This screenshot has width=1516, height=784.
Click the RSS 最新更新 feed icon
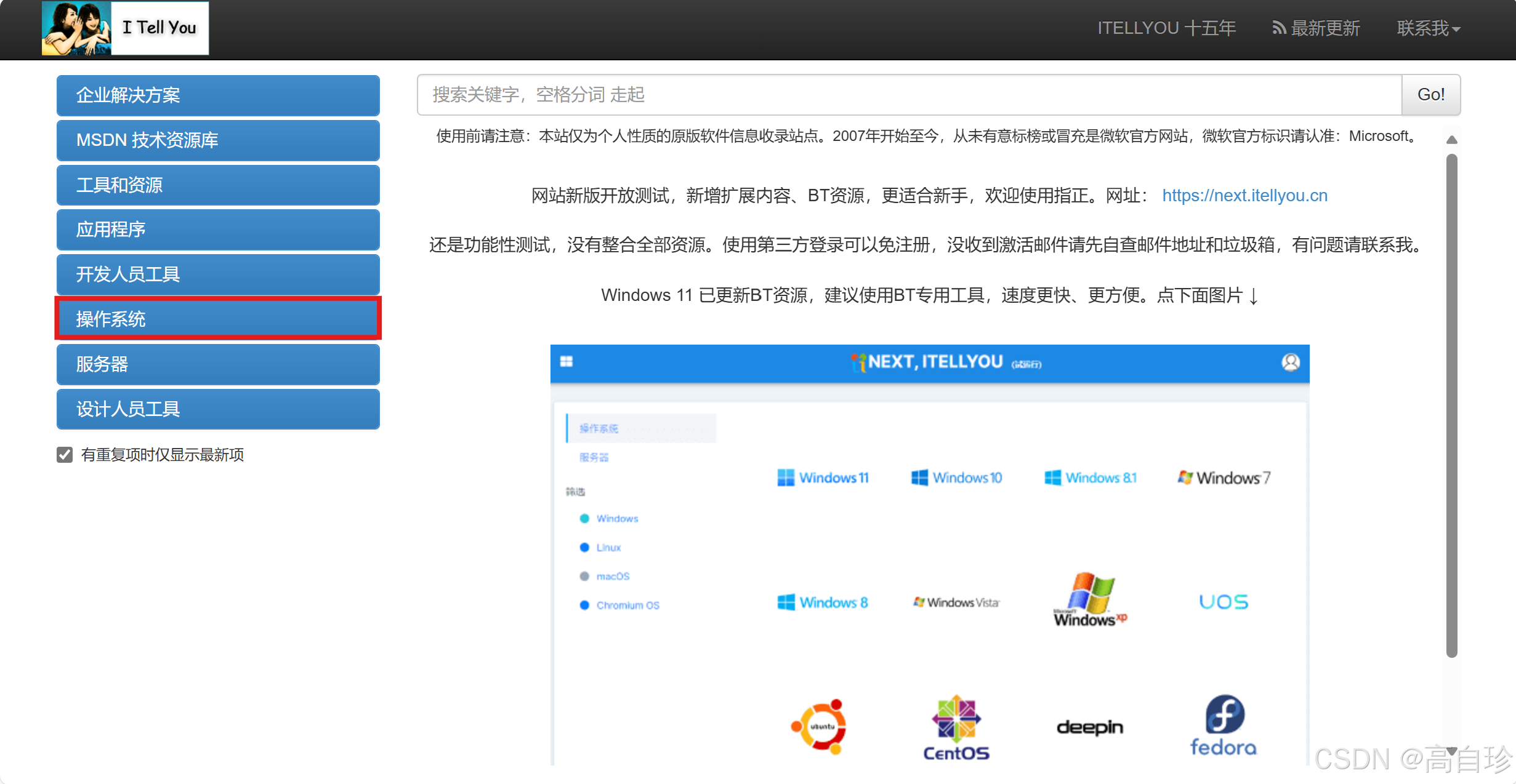(x=1278, y=28)
